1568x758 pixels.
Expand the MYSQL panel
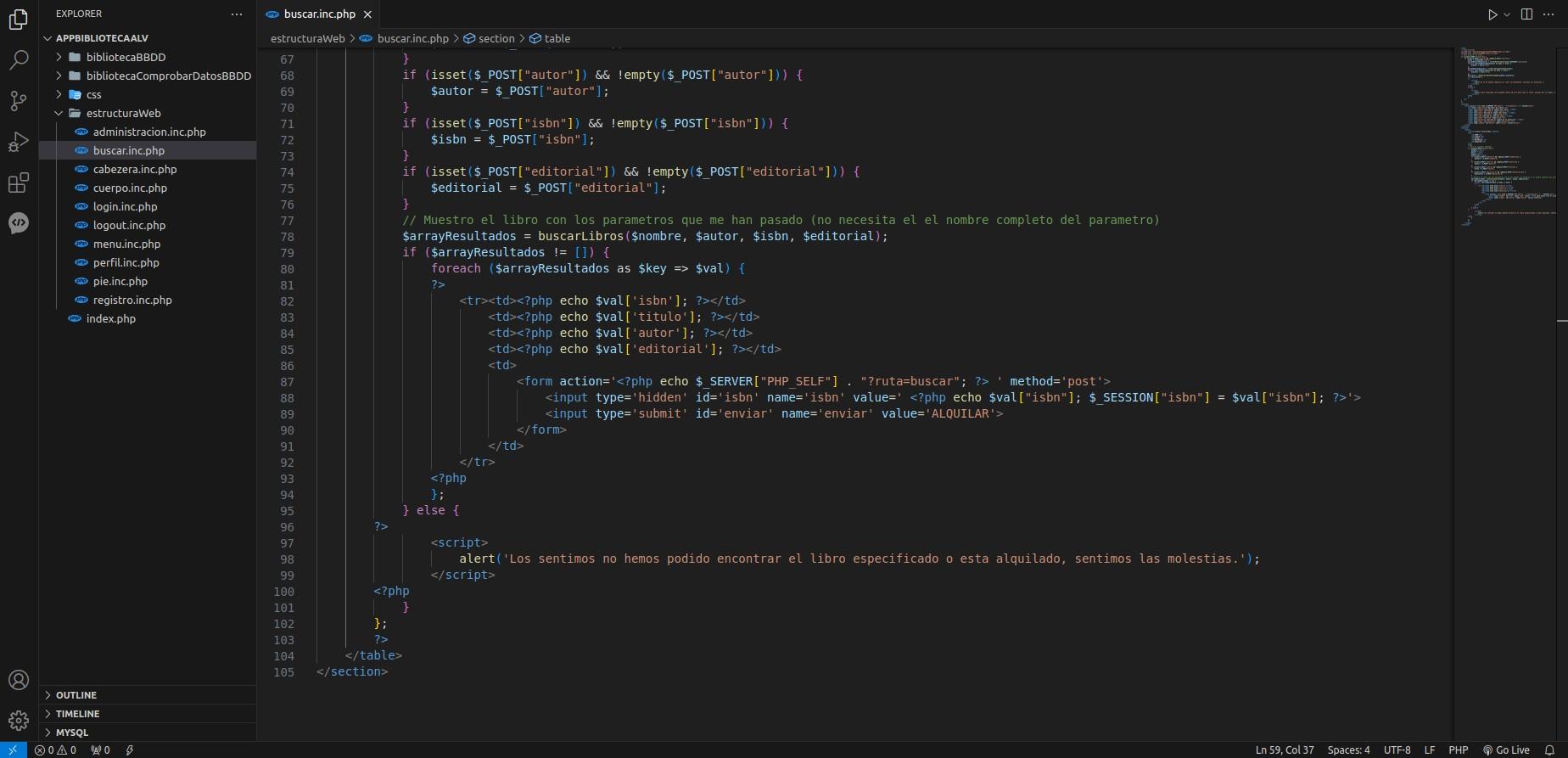(x=148, y=732)
